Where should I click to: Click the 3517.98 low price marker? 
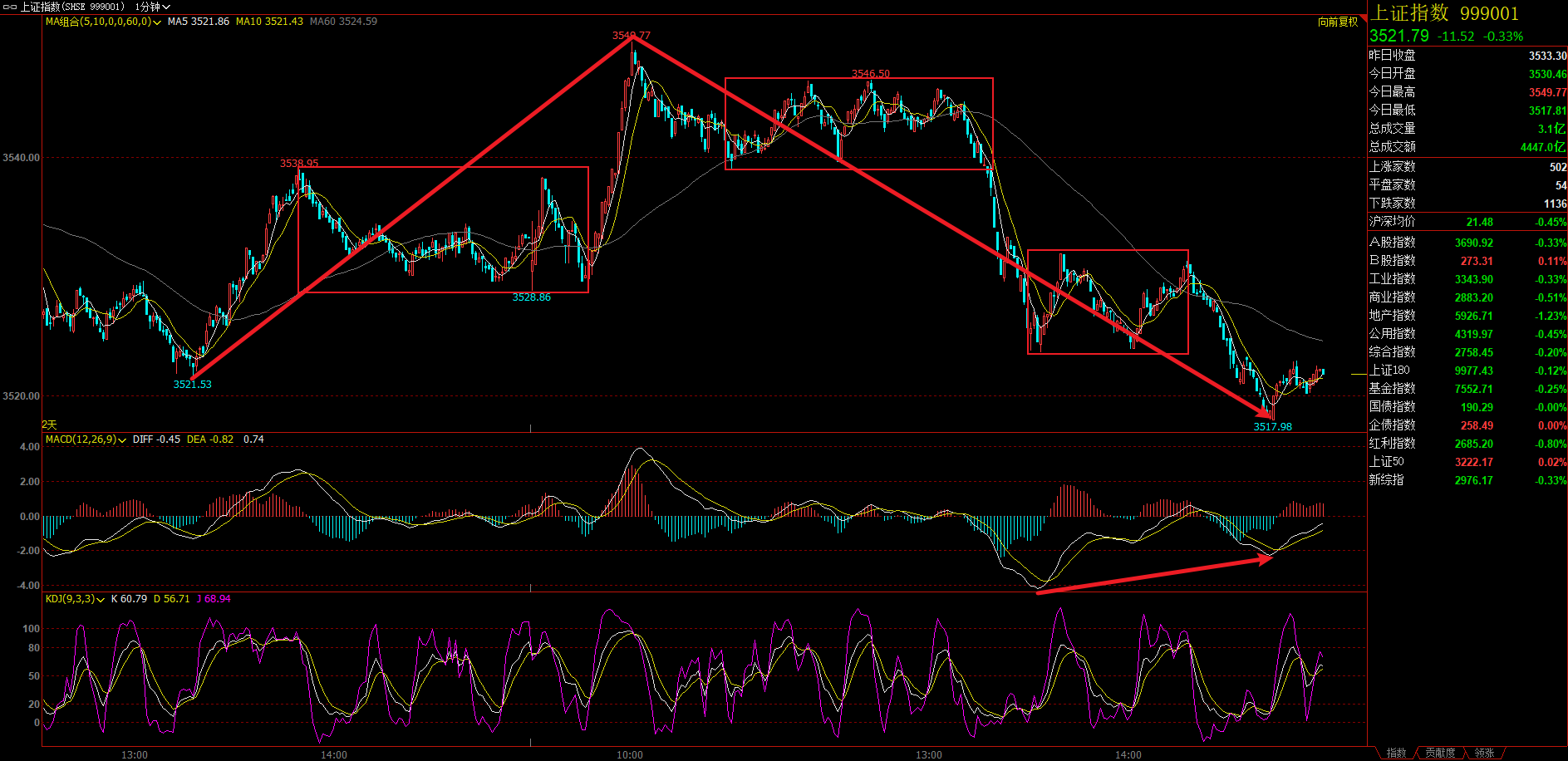(1272, 426)
